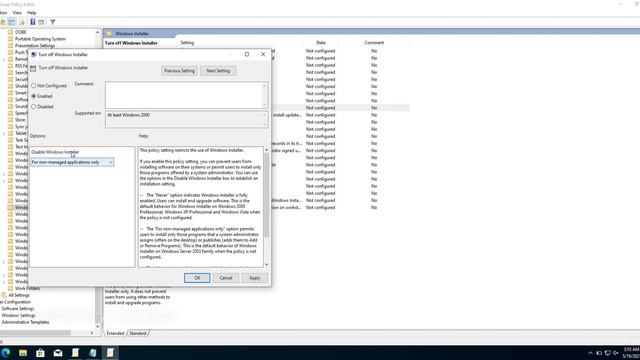
Task: Click the console tree scroll up arrow
Action: (x=98, y=32)
